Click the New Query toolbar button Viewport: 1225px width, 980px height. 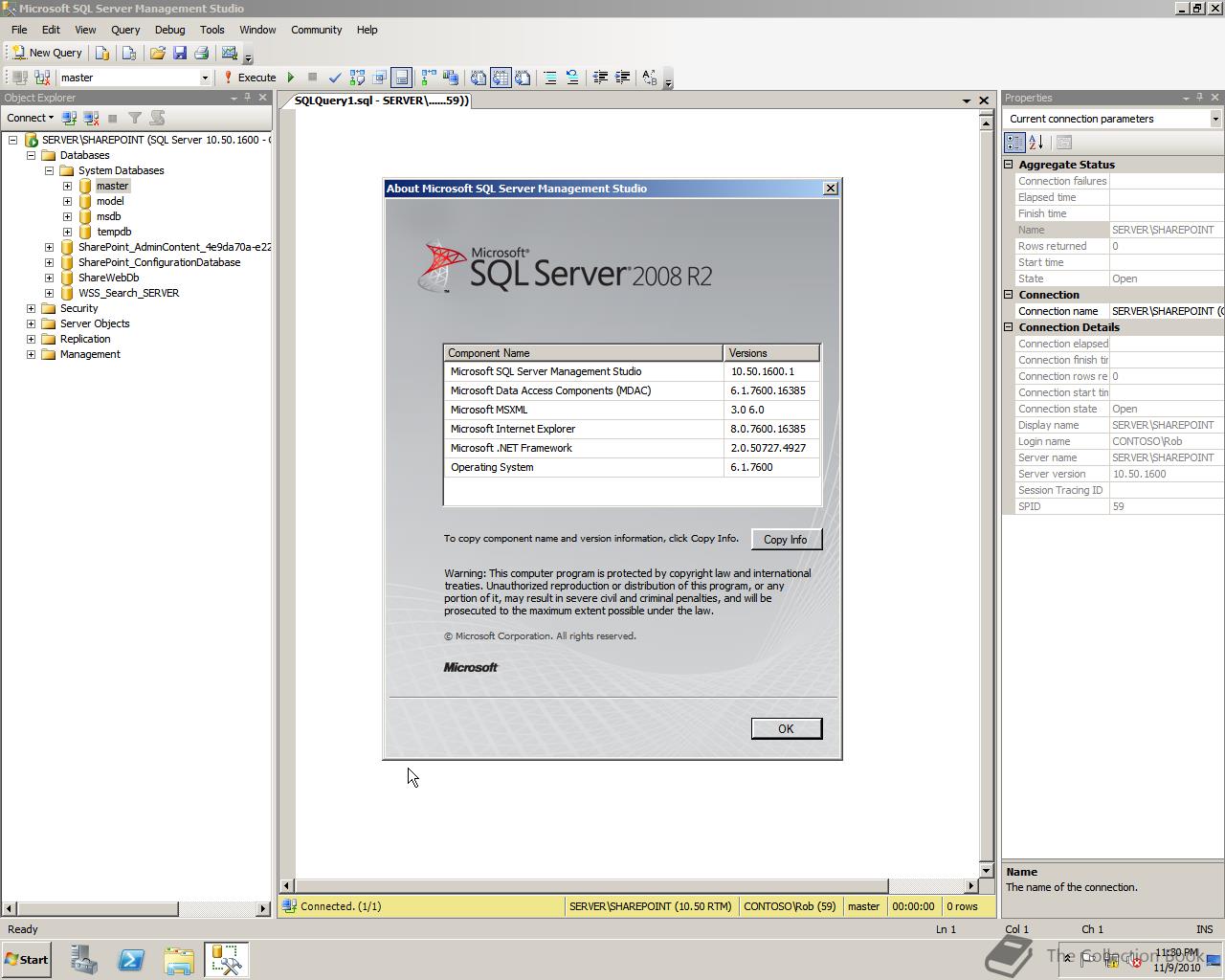point(47,53)
